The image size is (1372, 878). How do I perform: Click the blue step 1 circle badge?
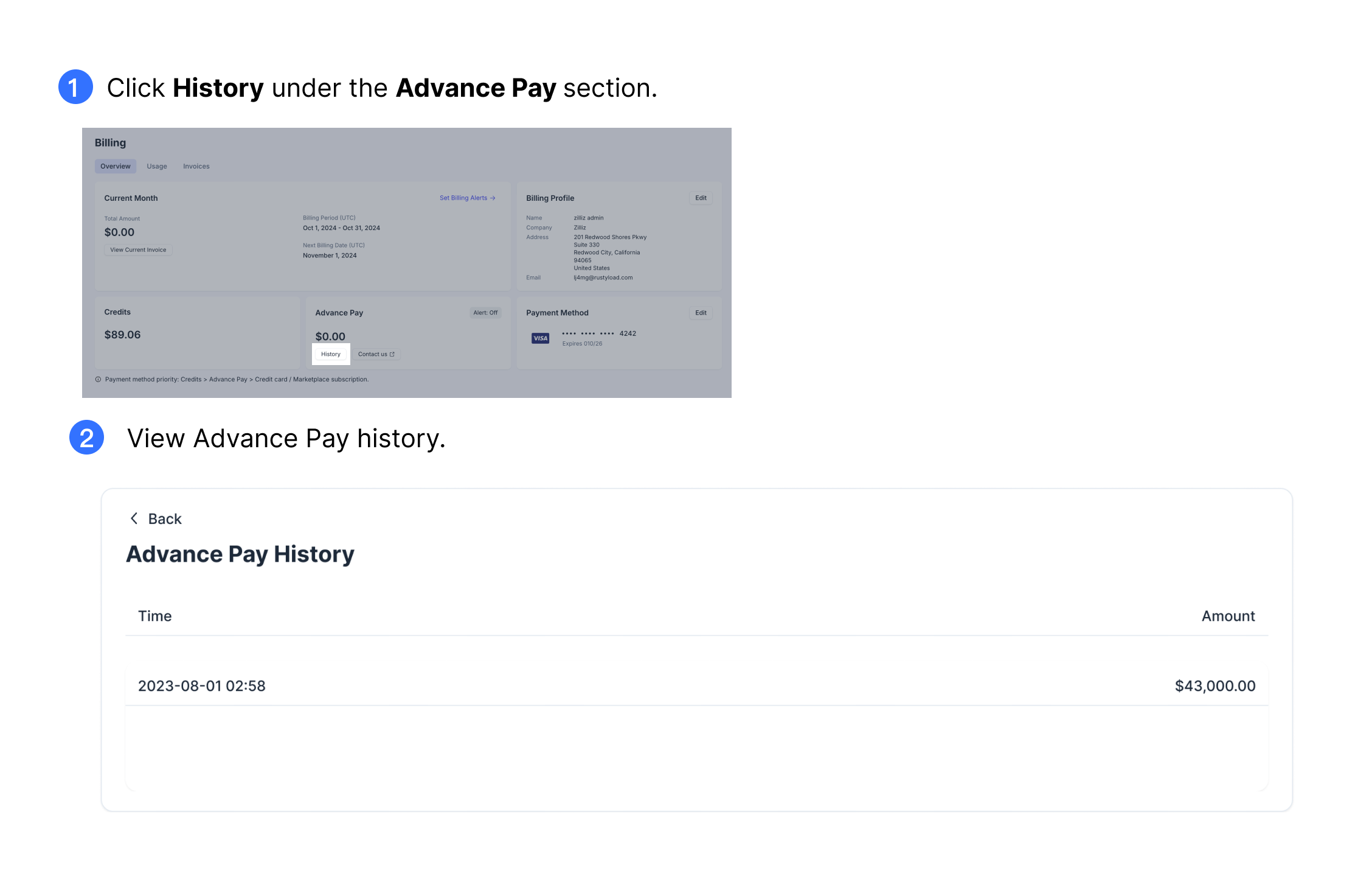point(75,87)
